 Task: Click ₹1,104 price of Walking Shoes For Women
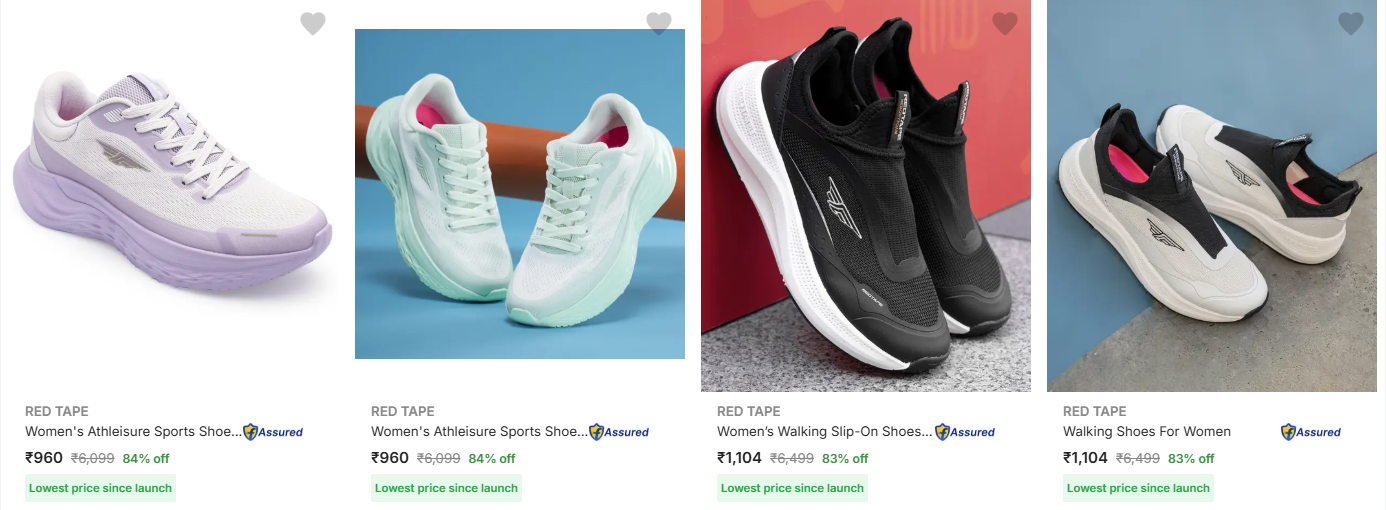pos(1085,458)
